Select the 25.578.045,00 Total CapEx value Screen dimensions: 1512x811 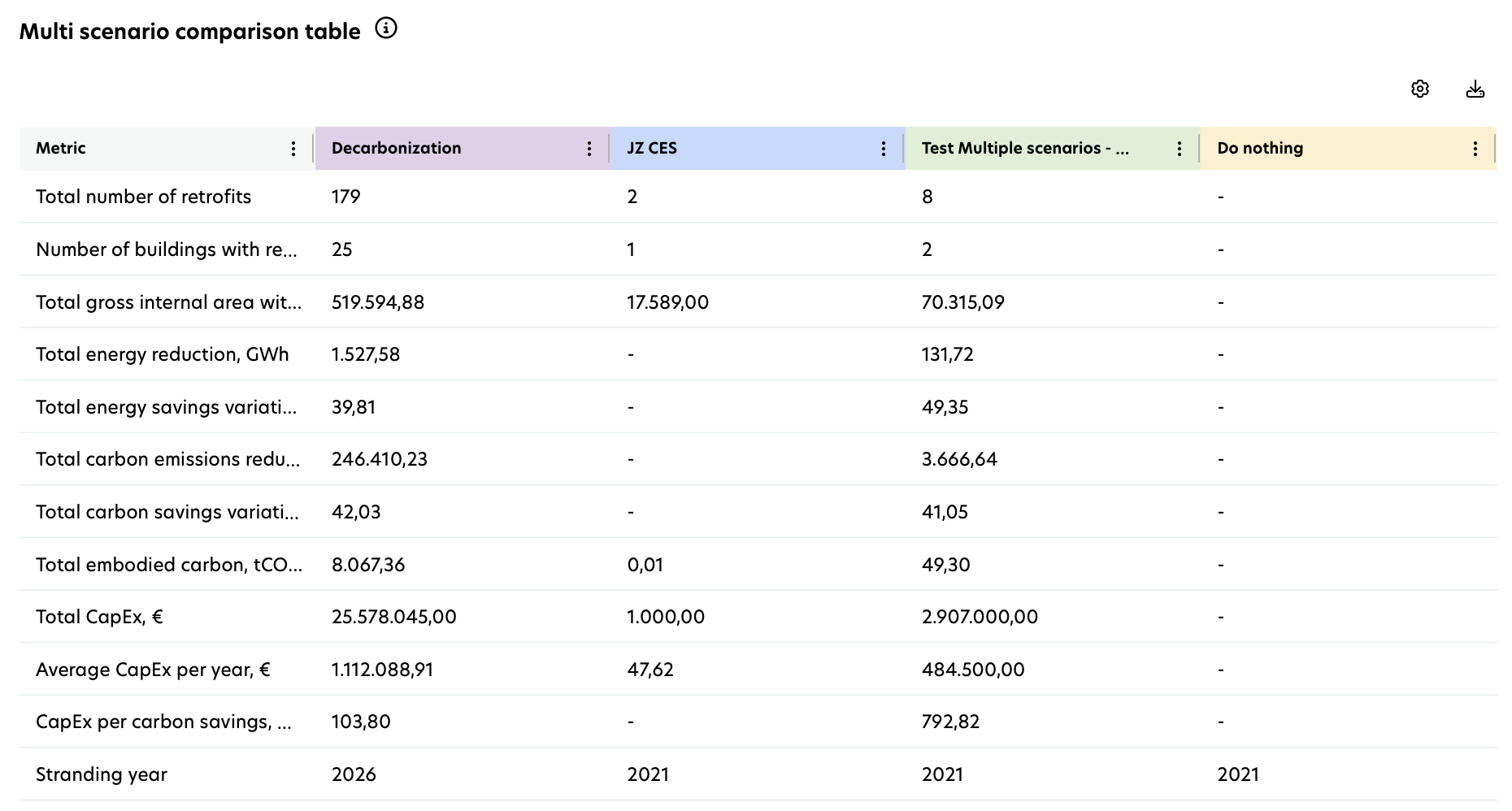394,617
